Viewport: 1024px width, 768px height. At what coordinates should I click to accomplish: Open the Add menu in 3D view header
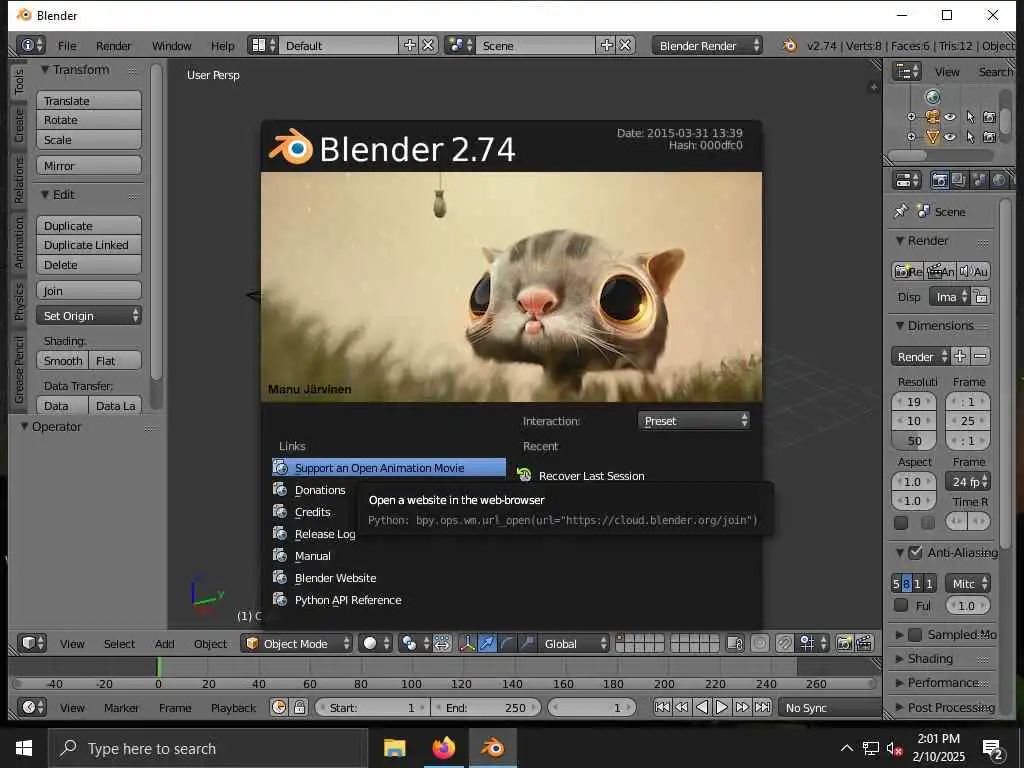coord(165,643)
